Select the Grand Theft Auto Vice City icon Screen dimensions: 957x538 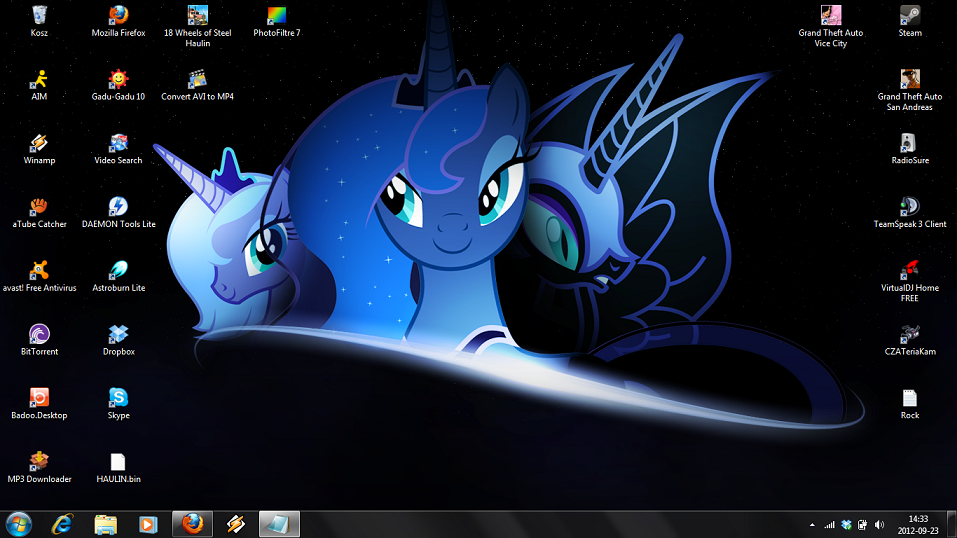(830, 16)
